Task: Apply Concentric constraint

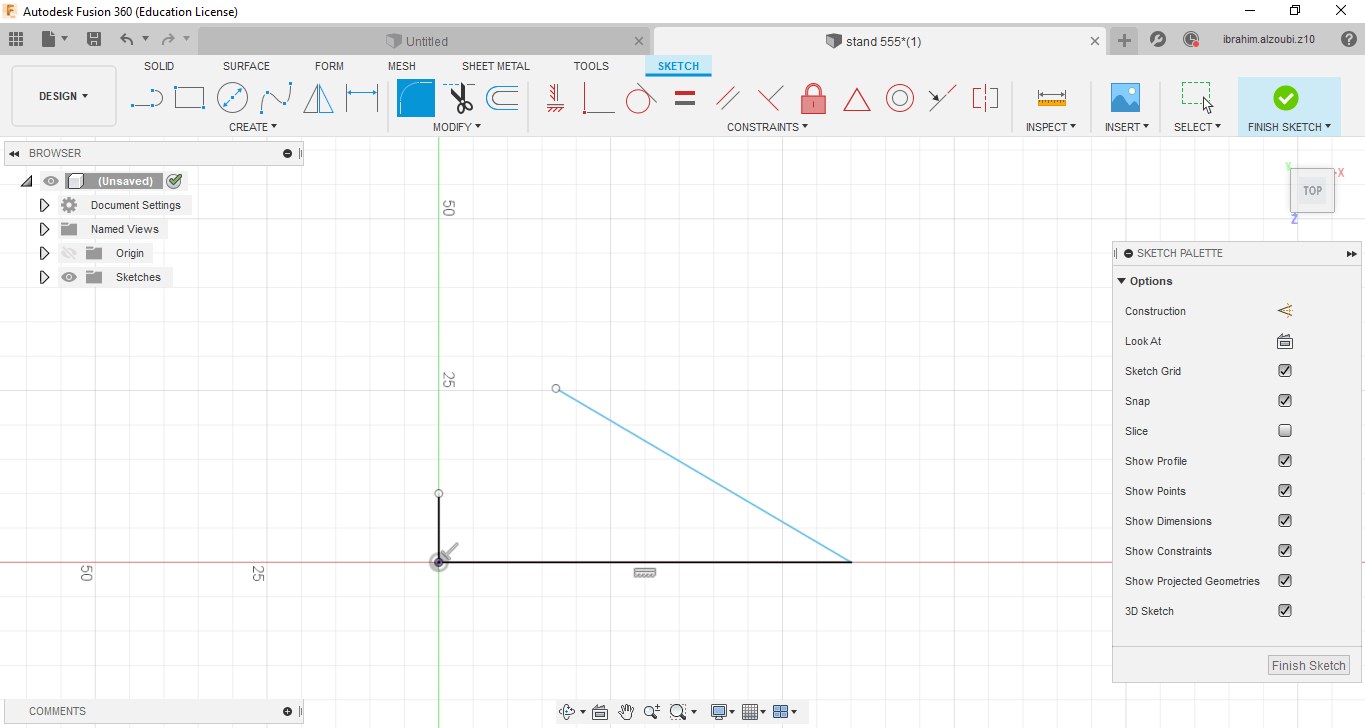Action: point(900,98)
